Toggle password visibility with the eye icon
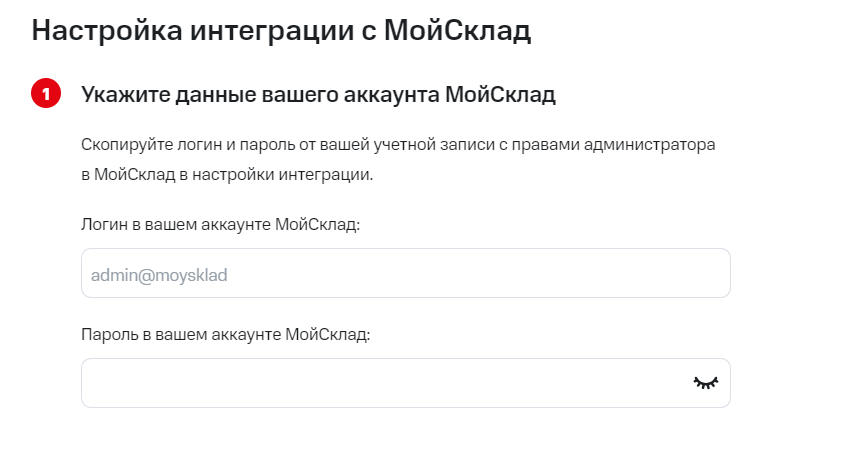The height and width of the screenshot is (462, 856). tap(706, 383)
